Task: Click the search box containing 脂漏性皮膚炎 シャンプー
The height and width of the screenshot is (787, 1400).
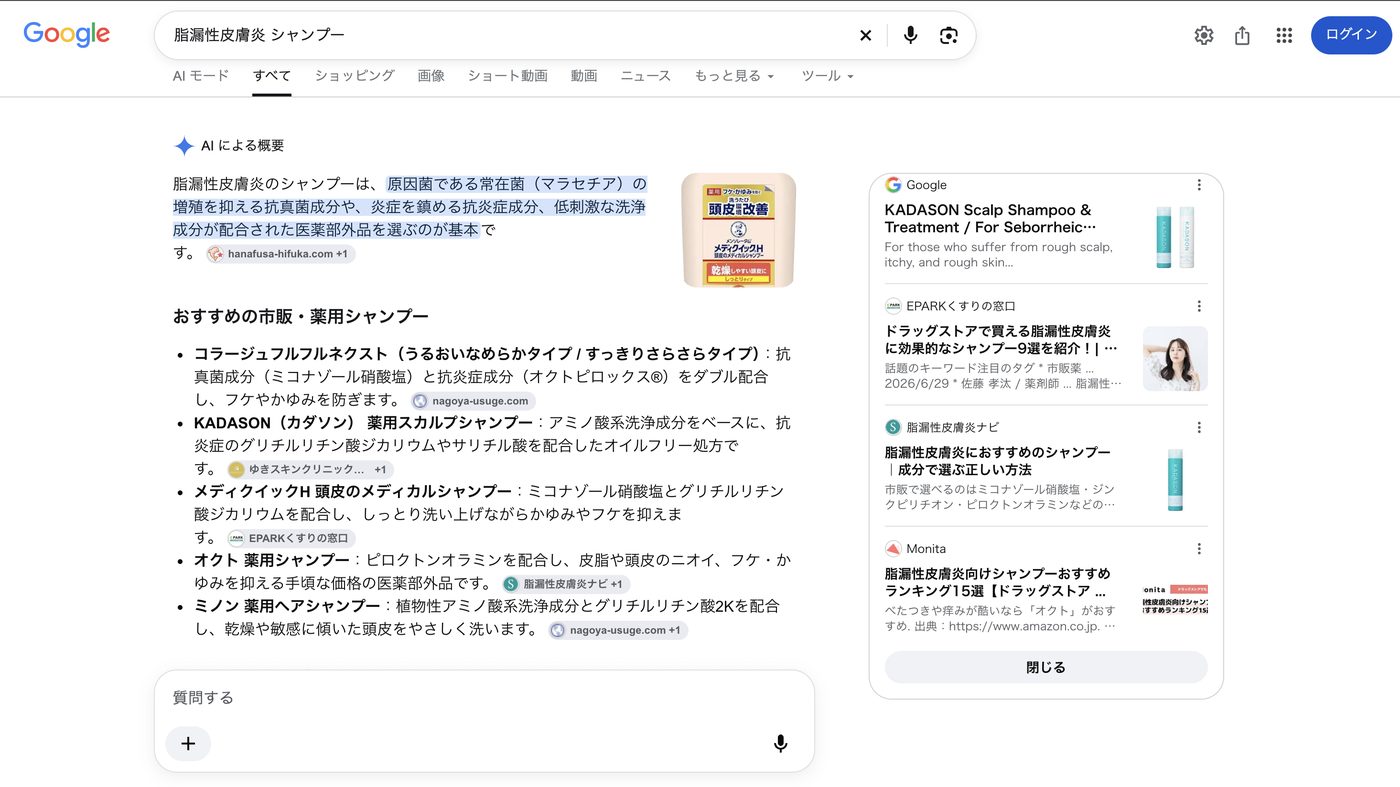Action: 510,35
